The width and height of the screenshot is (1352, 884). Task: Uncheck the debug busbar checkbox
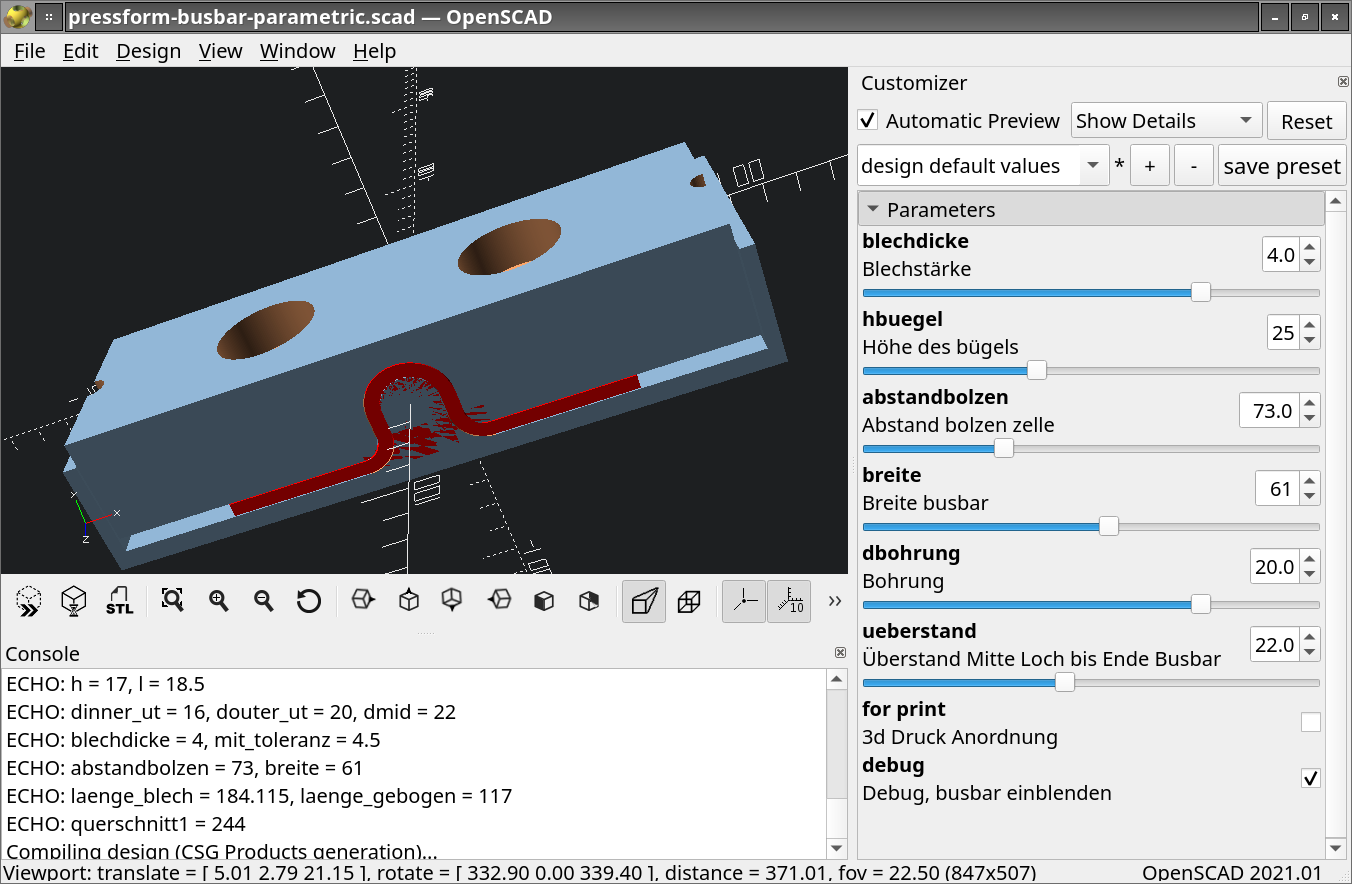coord(1310,778)
